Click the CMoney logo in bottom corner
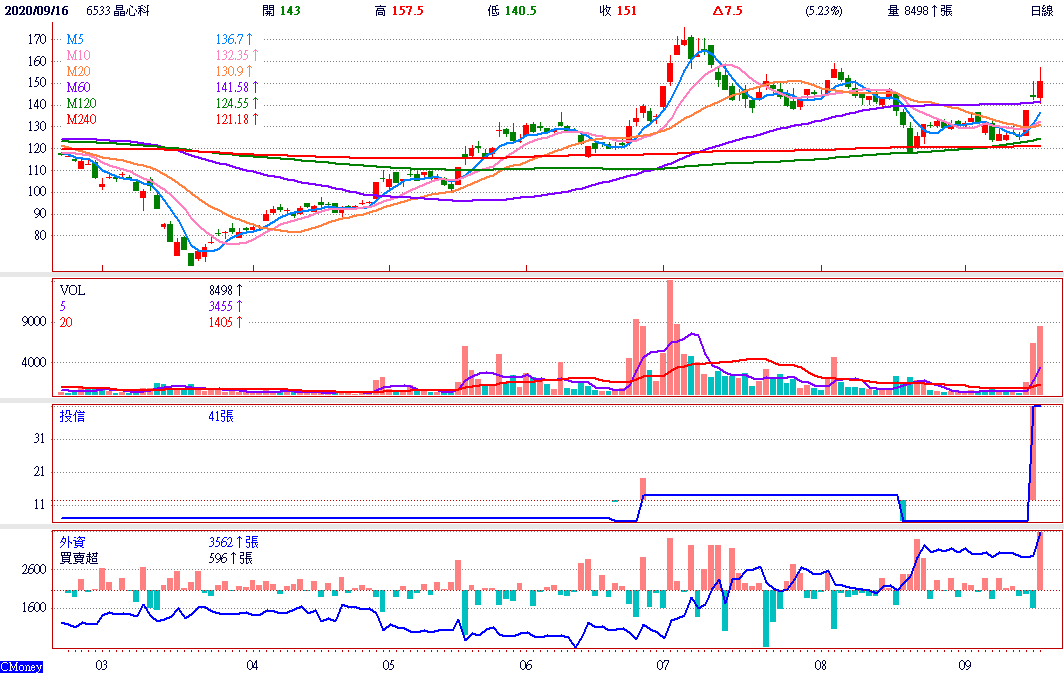This screenshot has height=685, width=1064. pyautogui.click(x=21, y=666)
